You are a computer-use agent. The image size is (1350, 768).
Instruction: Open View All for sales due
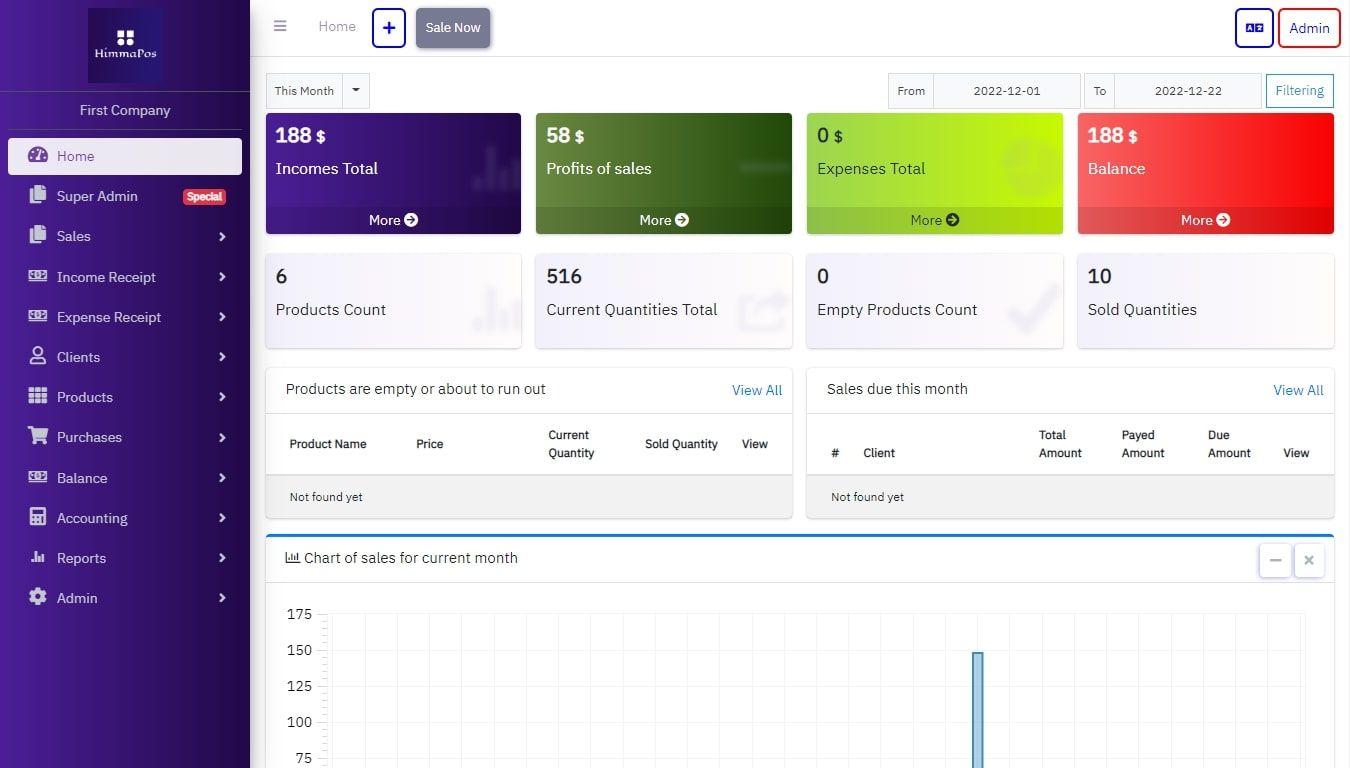pyautogui.click(x=1297, y=390)
